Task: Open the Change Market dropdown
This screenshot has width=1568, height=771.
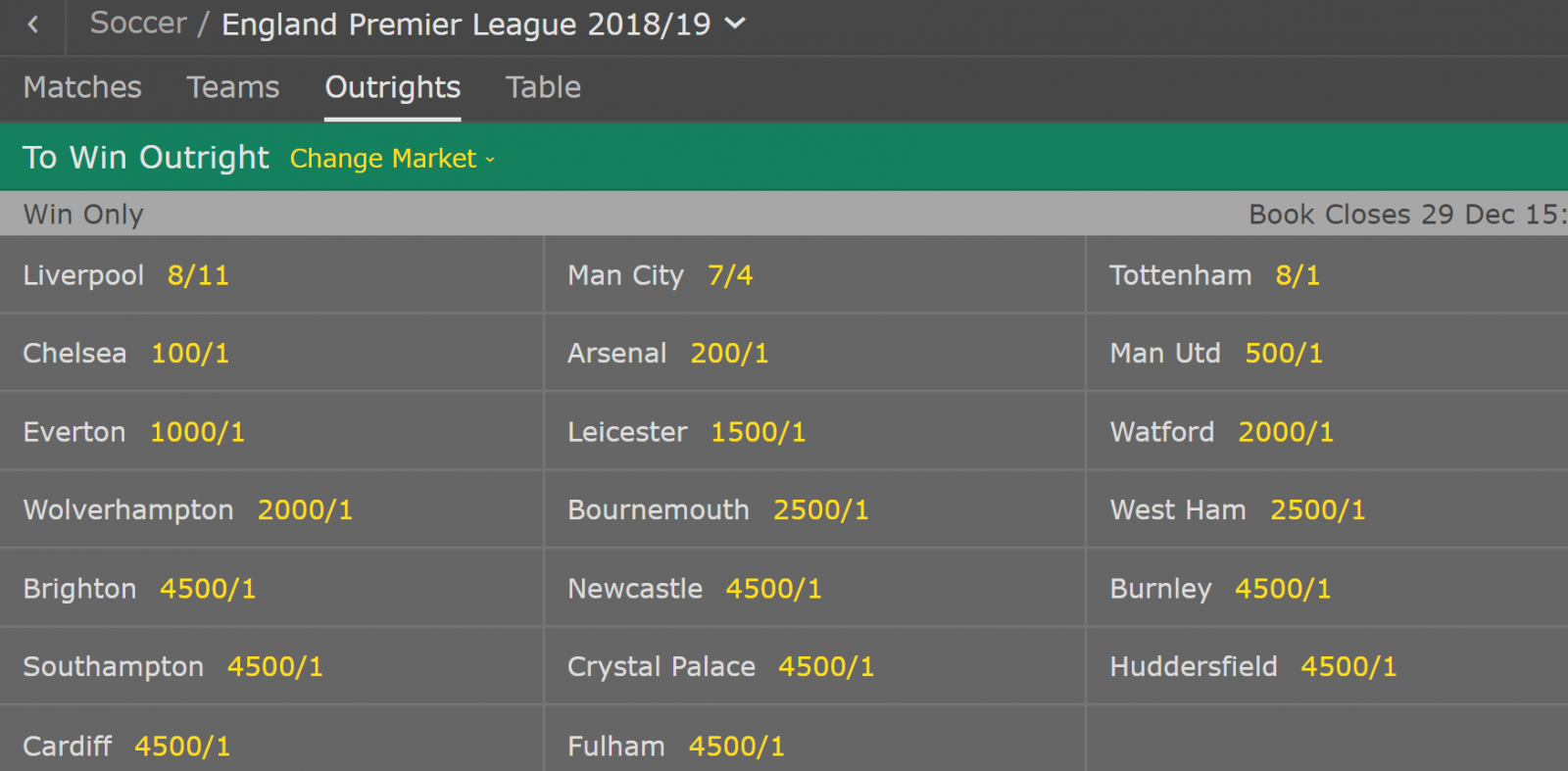Action: [392, 159]
